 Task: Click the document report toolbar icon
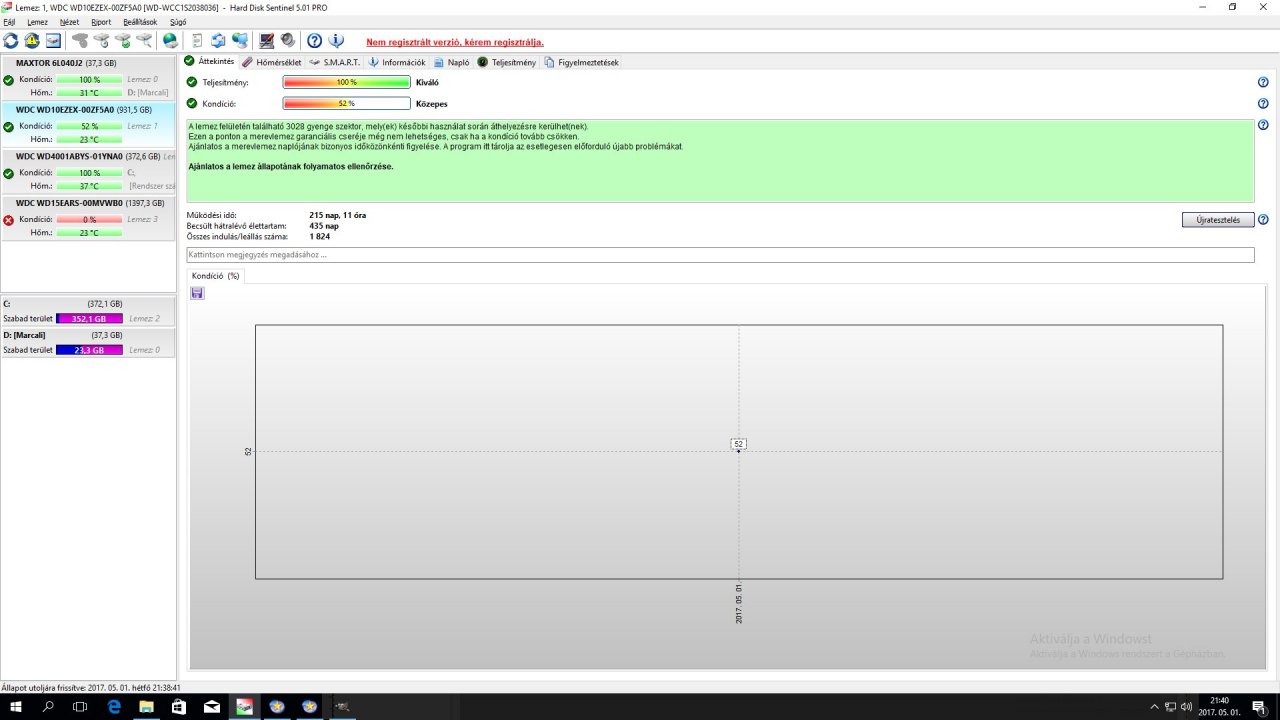point(197,41)
